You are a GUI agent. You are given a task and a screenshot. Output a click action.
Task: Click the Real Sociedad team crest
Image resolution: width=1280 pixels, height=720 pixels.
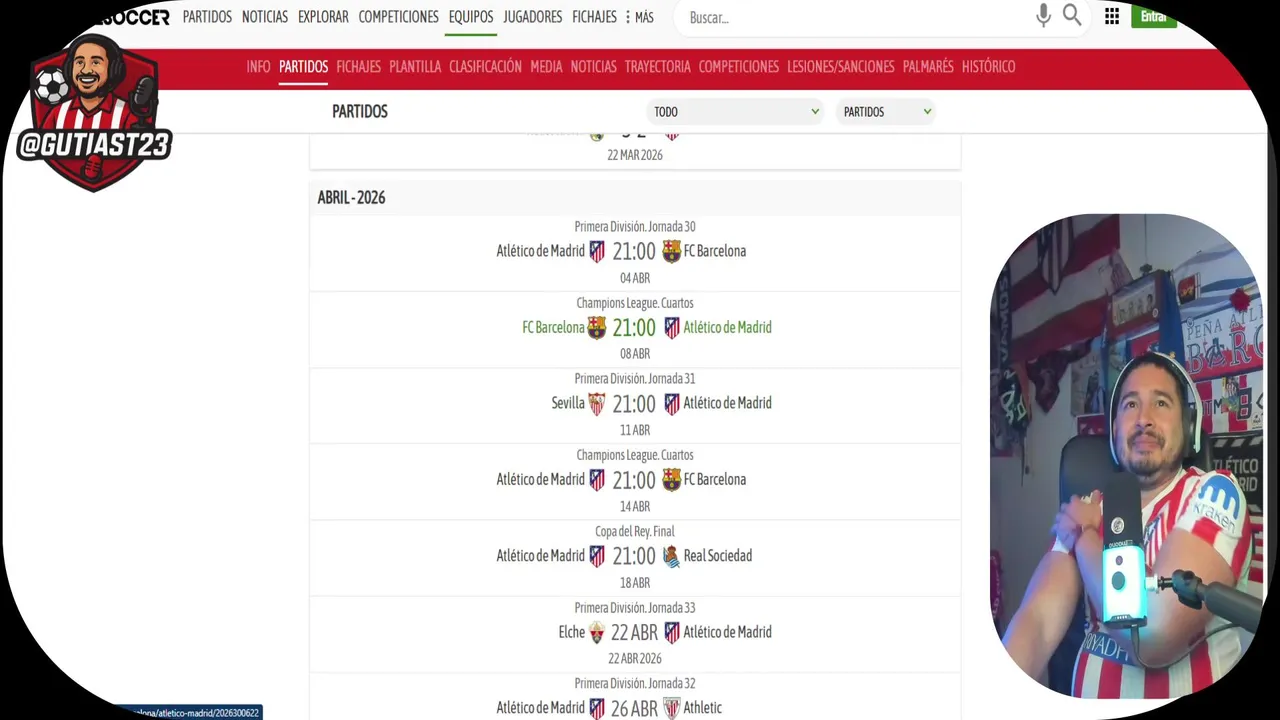tap(672, 556)
